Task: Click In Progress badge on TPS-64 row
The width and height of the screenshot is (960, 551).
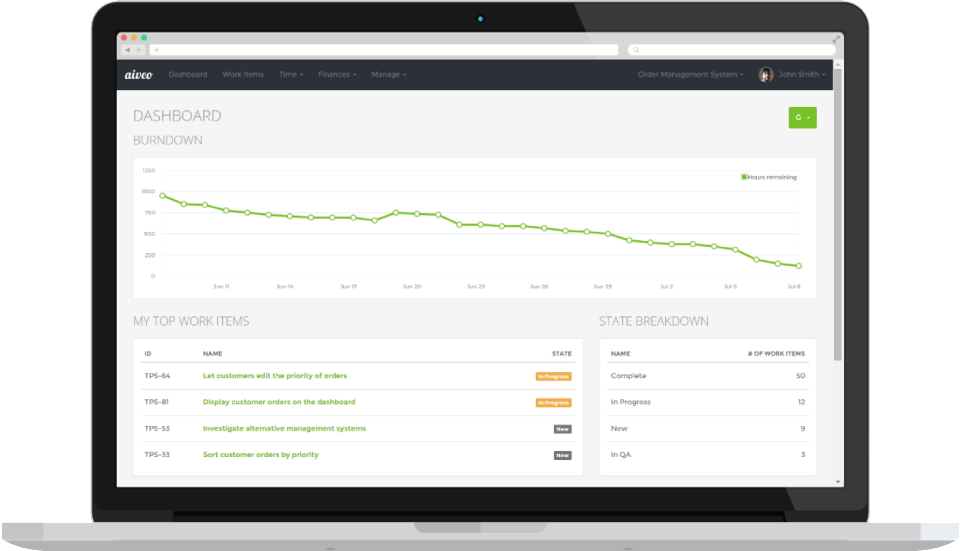Action: point(553,377)
